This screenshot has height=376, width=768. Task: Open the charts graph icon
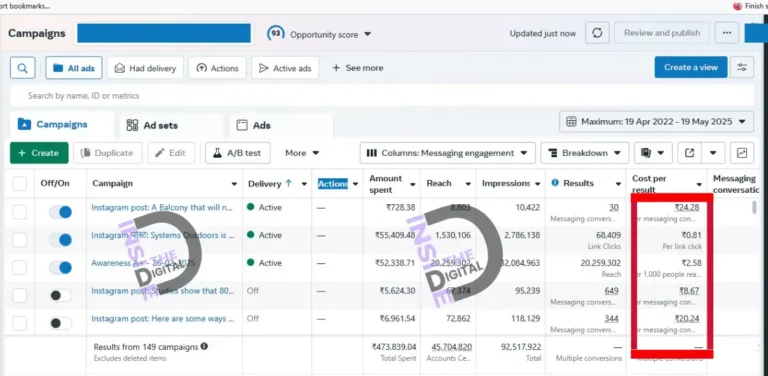[742, 153]
